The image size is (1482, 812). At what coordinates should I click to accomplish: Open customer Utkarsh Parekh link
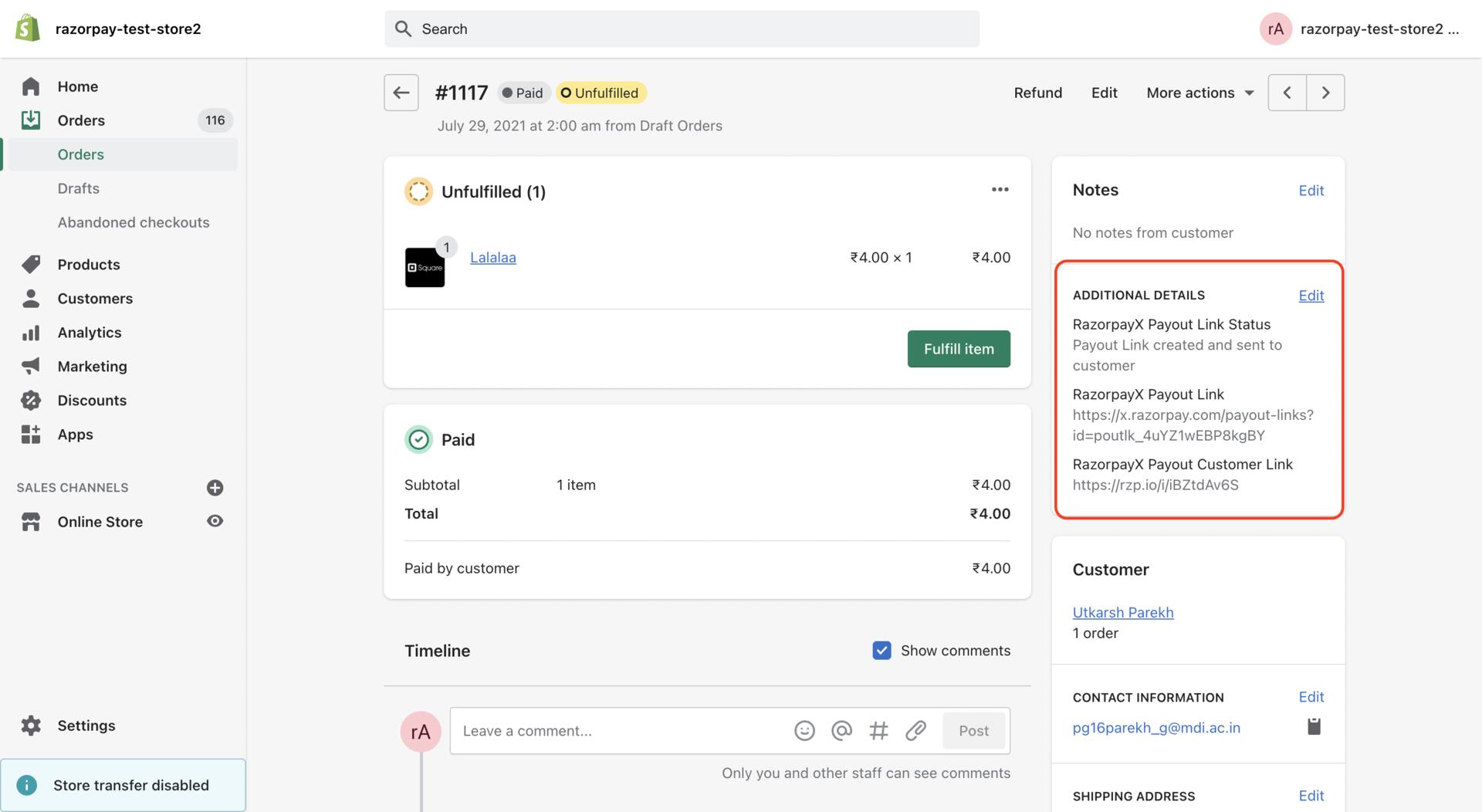click(1123, 612)
